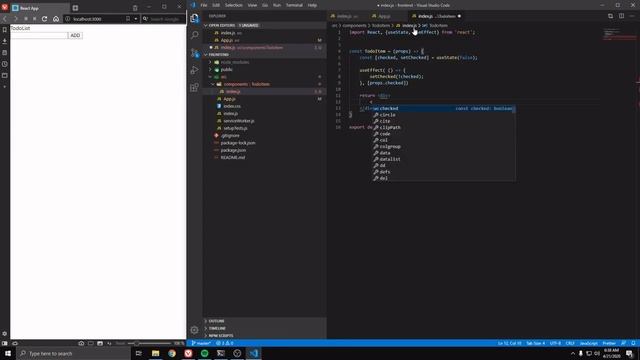This screenshot has width=640, height=360.
Task: Open the Terminal menu in VS Code
Action: (x=294, y=5)
